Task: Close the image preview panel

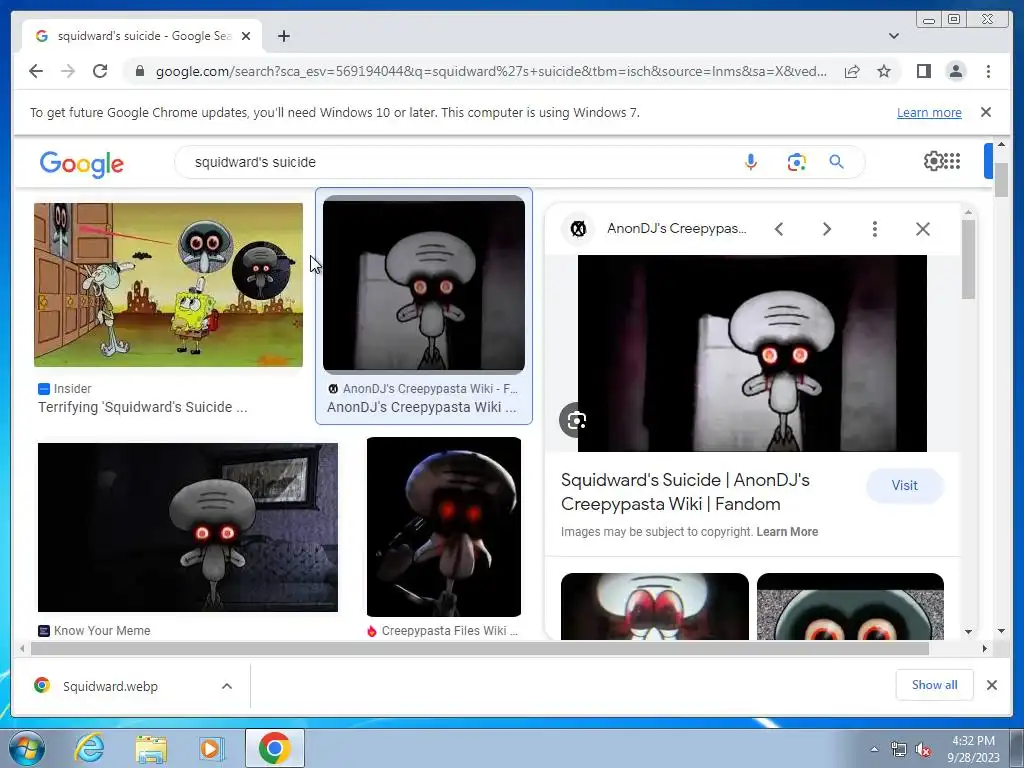Action: 923,229
